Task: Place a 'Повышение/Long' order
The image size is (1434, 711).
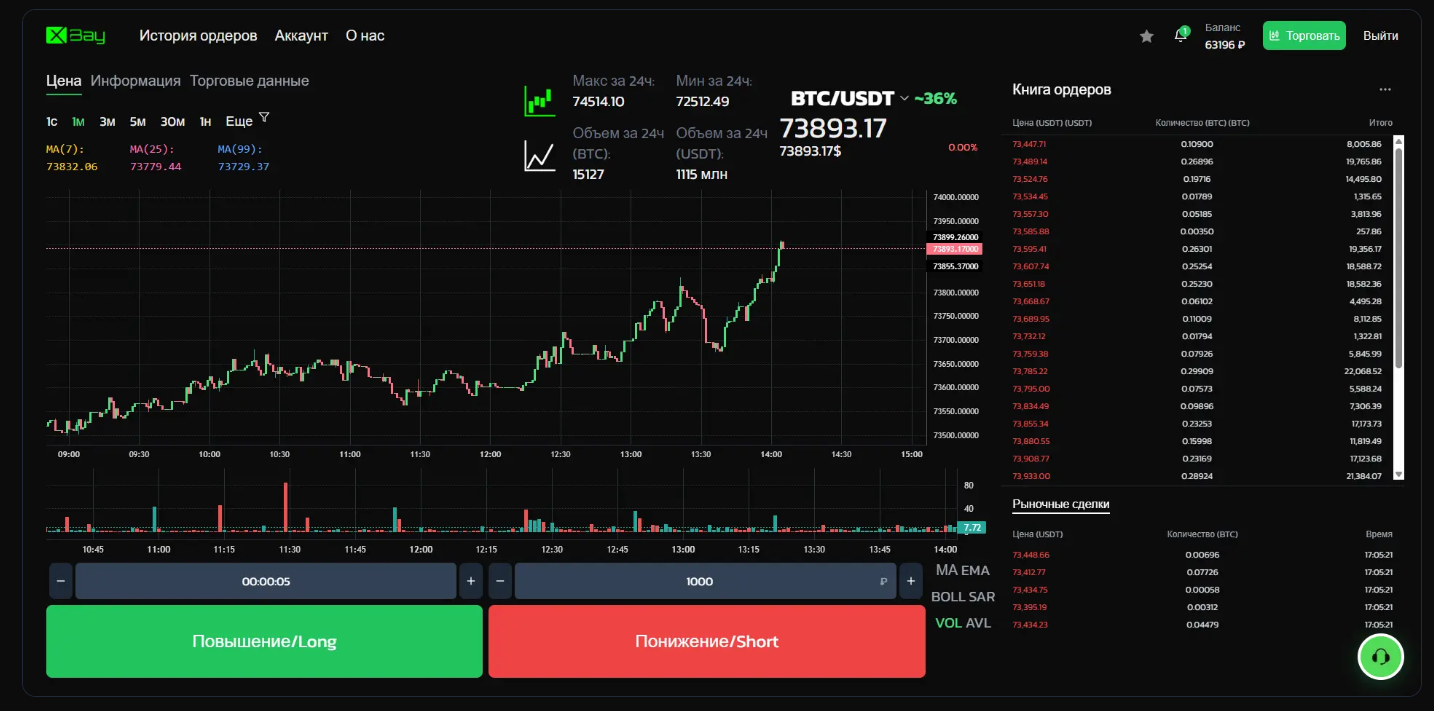Action: pyautogui.click(x=264, y=641)
